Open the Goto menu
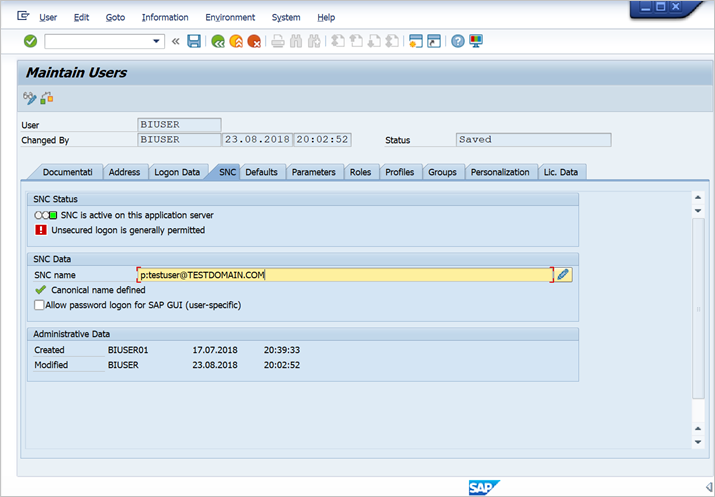715x497 pixels. coord(115,17)
